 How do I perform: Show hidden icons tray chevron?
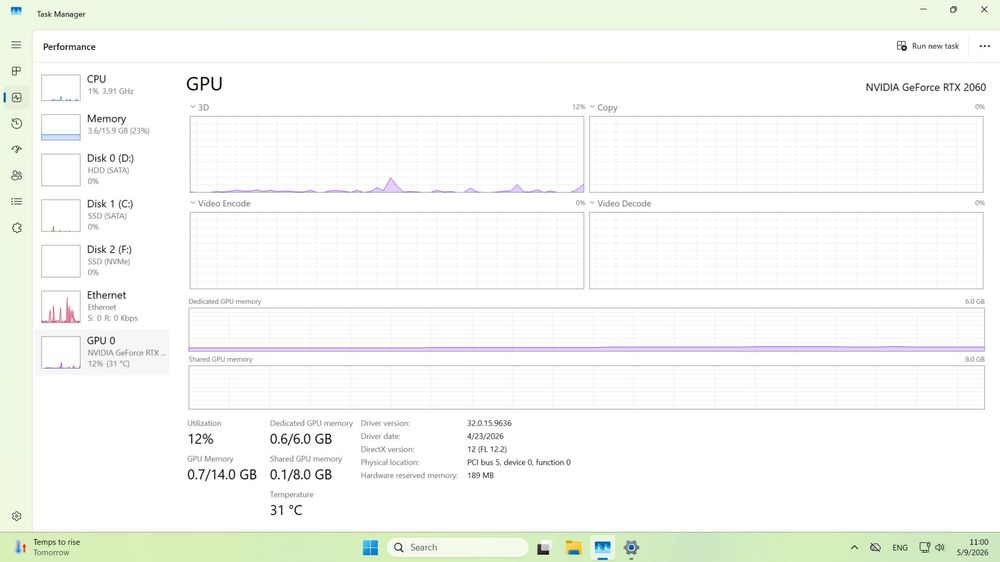point(854,547)
